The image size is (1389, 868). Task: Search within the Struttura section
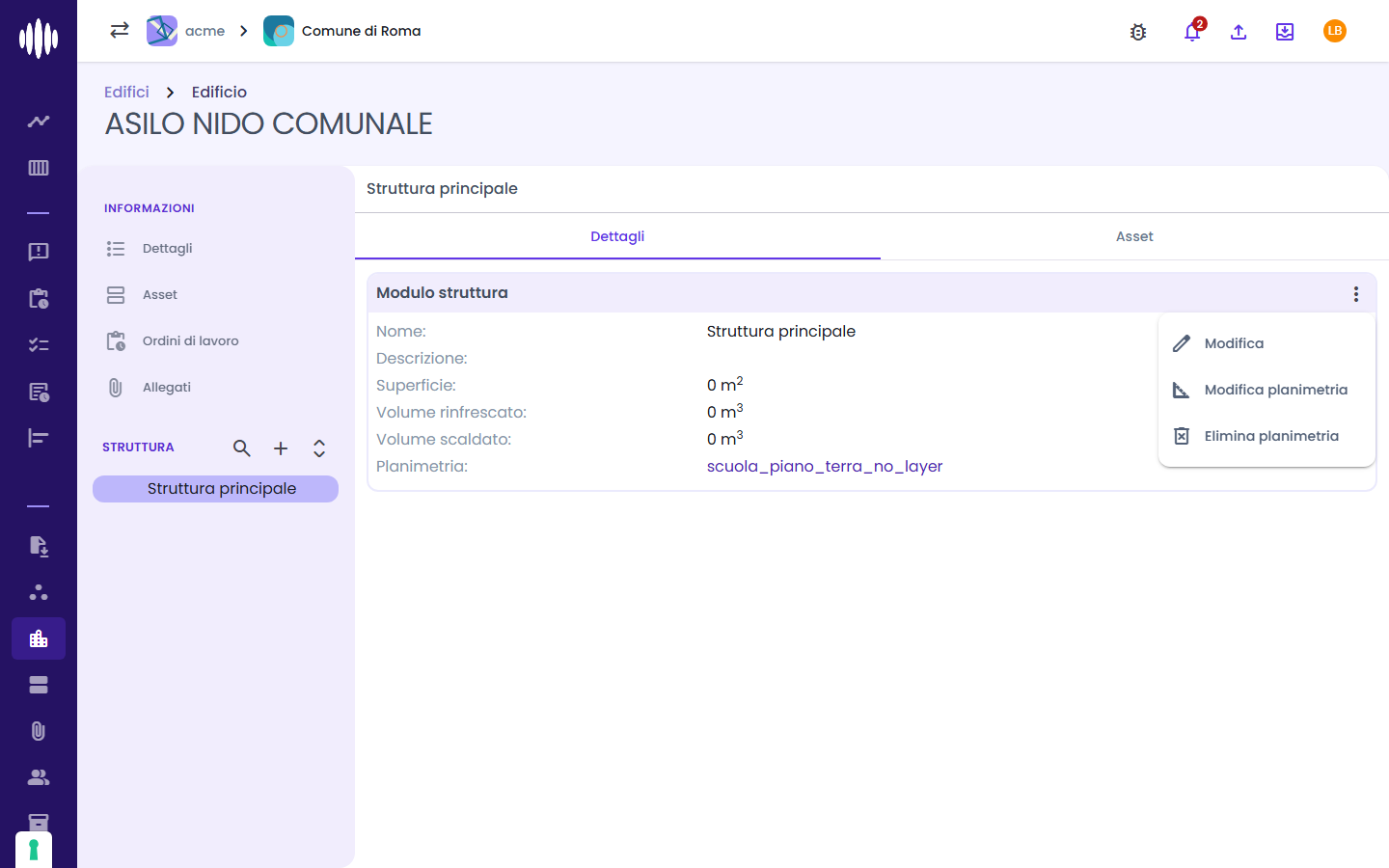point(242,448)
